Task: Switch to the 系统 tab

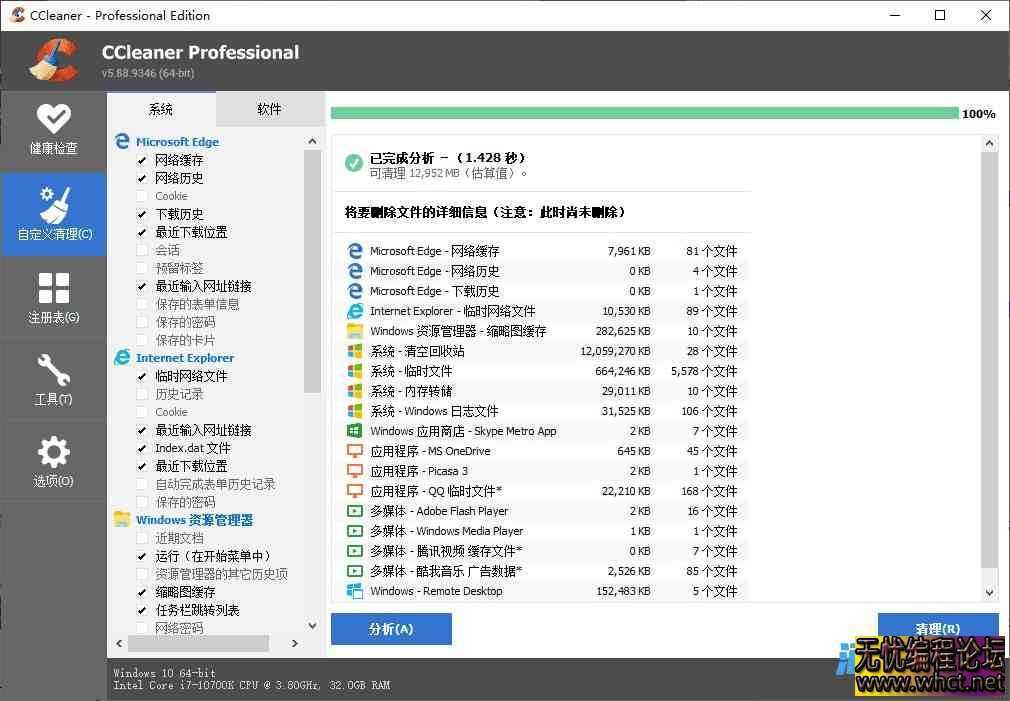Action: pos(161,109)
